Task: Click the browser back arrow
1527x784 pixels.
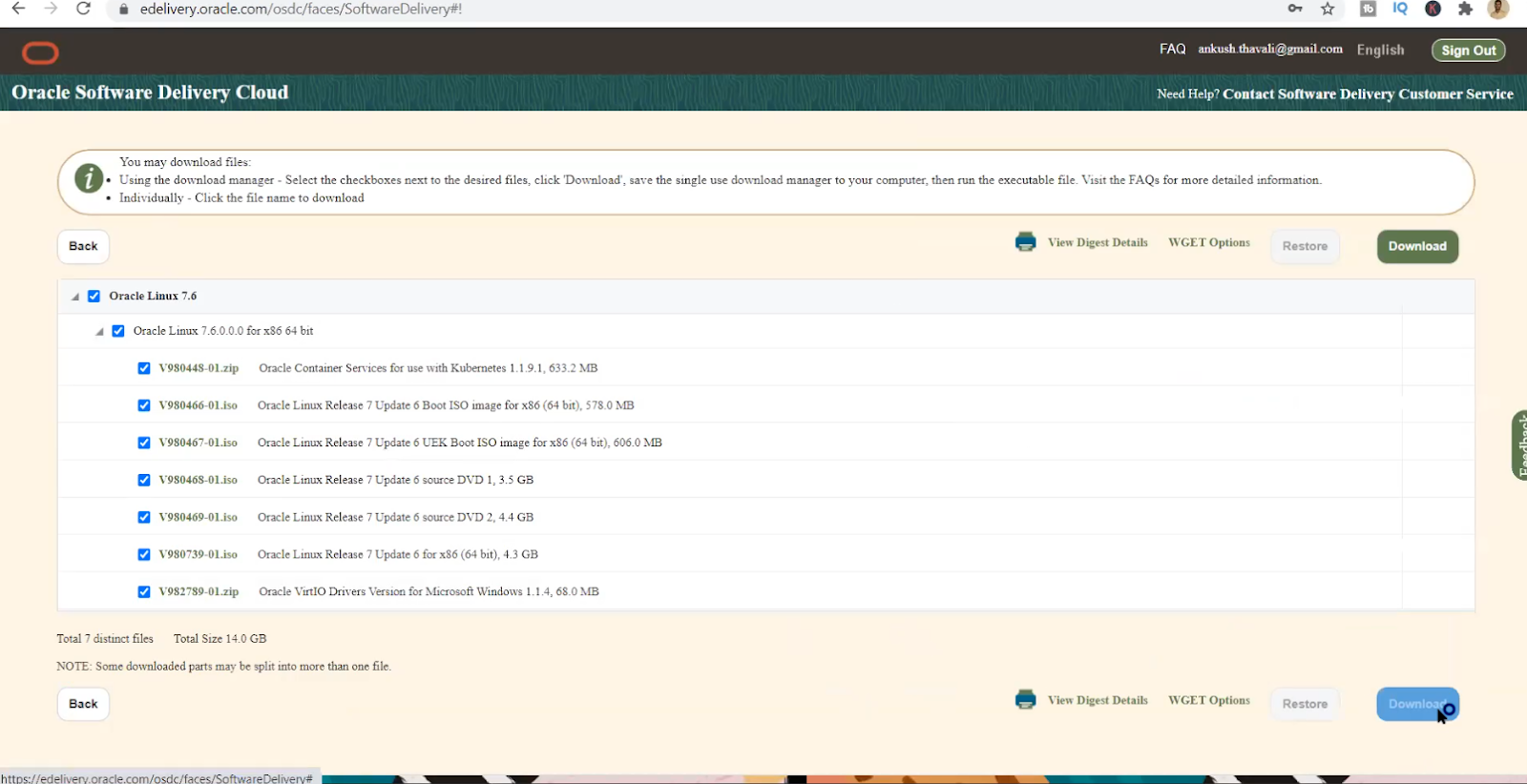Action: (x=18, y=9)
